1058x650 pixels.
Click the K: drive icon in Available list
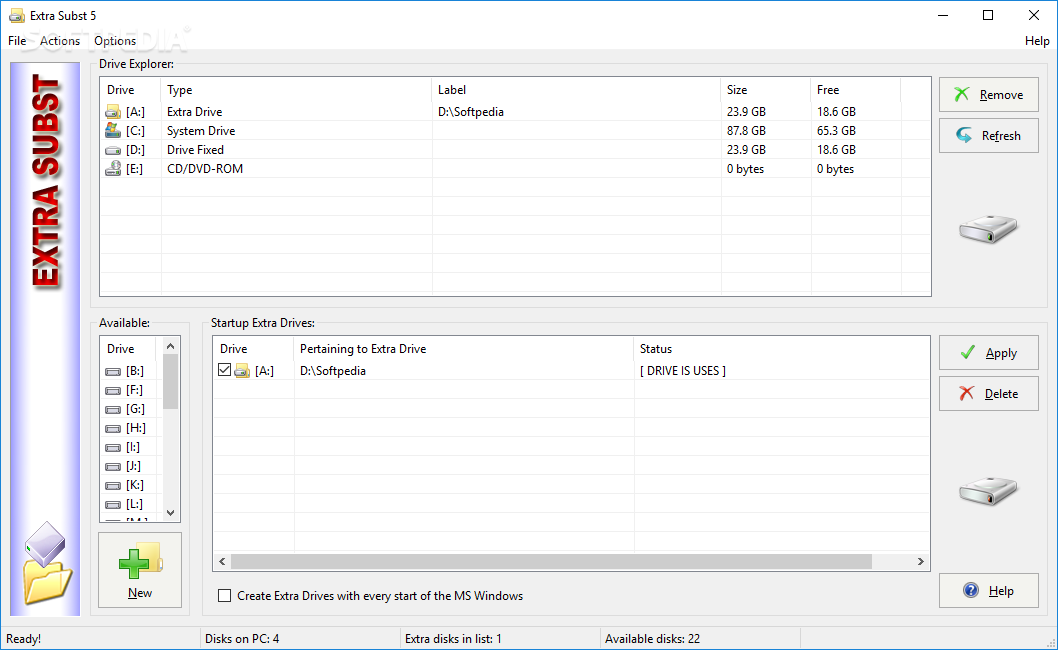pos(113,485)
